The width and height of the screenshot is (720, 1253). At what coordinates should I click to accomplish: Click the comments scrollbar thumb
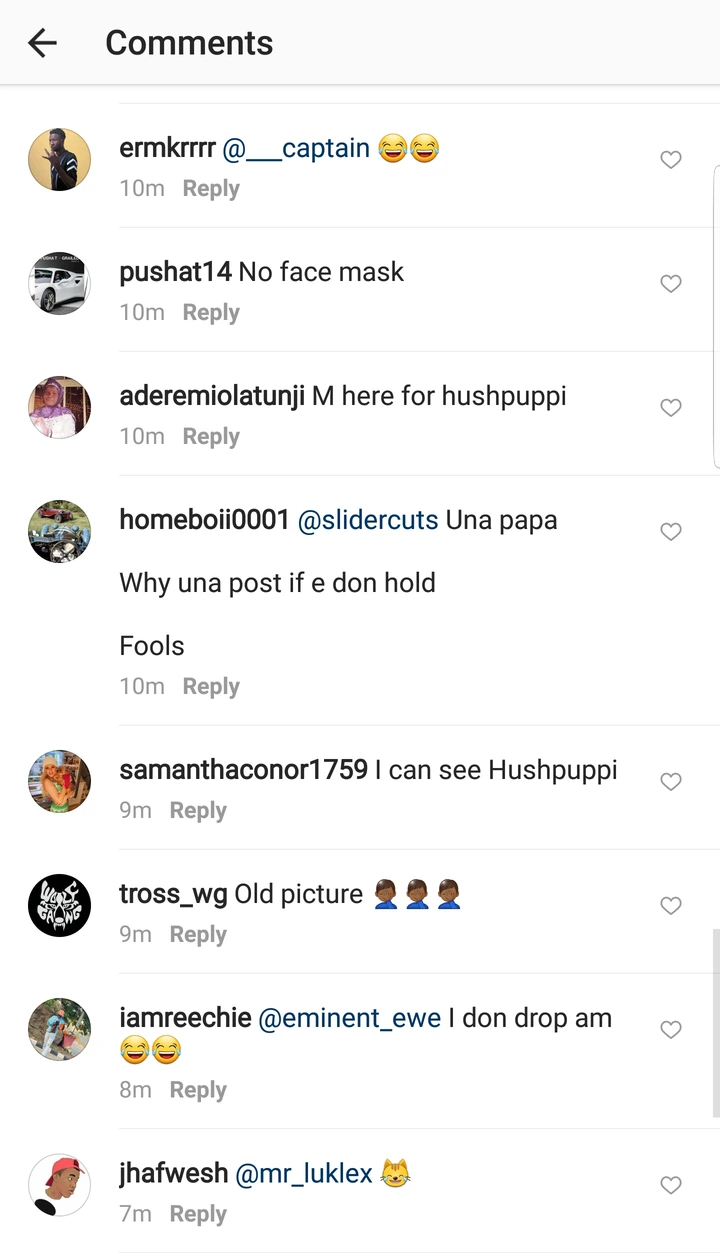[716, 1022]
